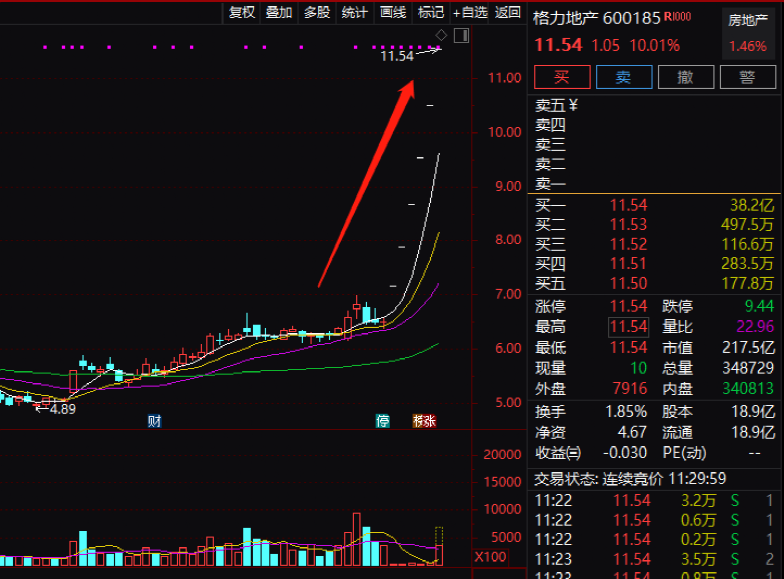Add stock via +自选 button

point(470,12)
